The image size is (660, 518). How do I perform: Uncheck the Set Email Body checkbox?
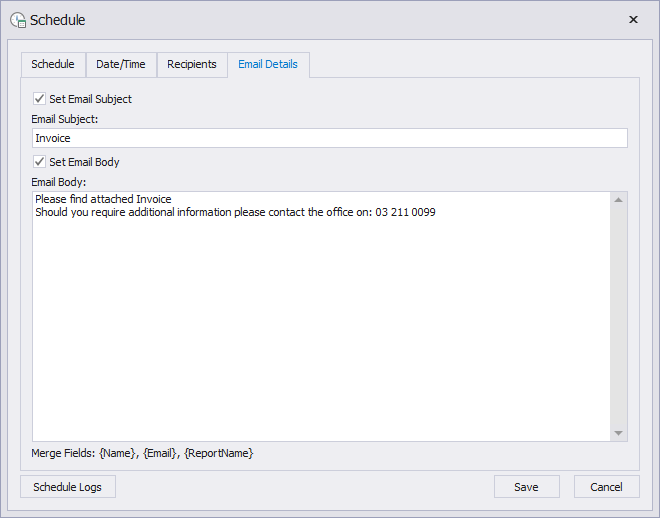(x=39, y=162)
